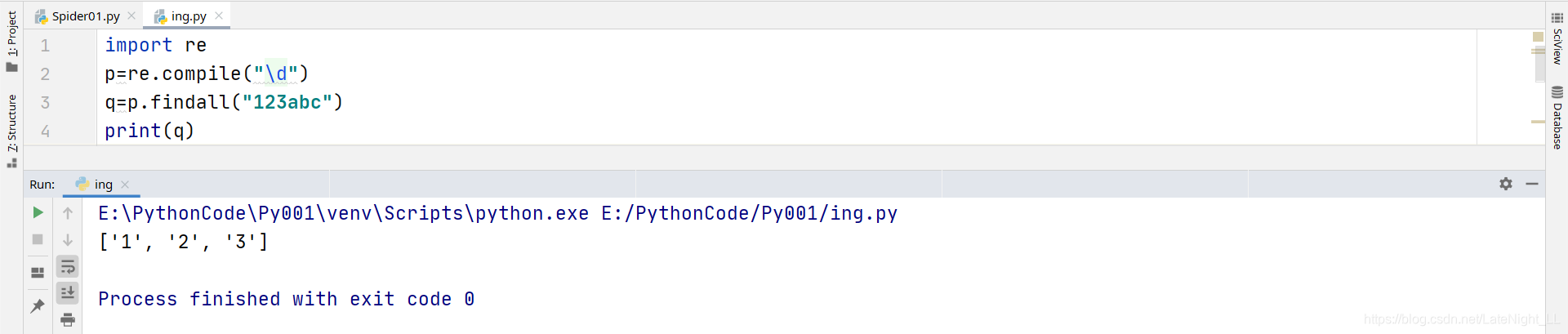Screen dimensions: 1568x334
Task: Close the ing.py editor tab
Action: point(219,16)
